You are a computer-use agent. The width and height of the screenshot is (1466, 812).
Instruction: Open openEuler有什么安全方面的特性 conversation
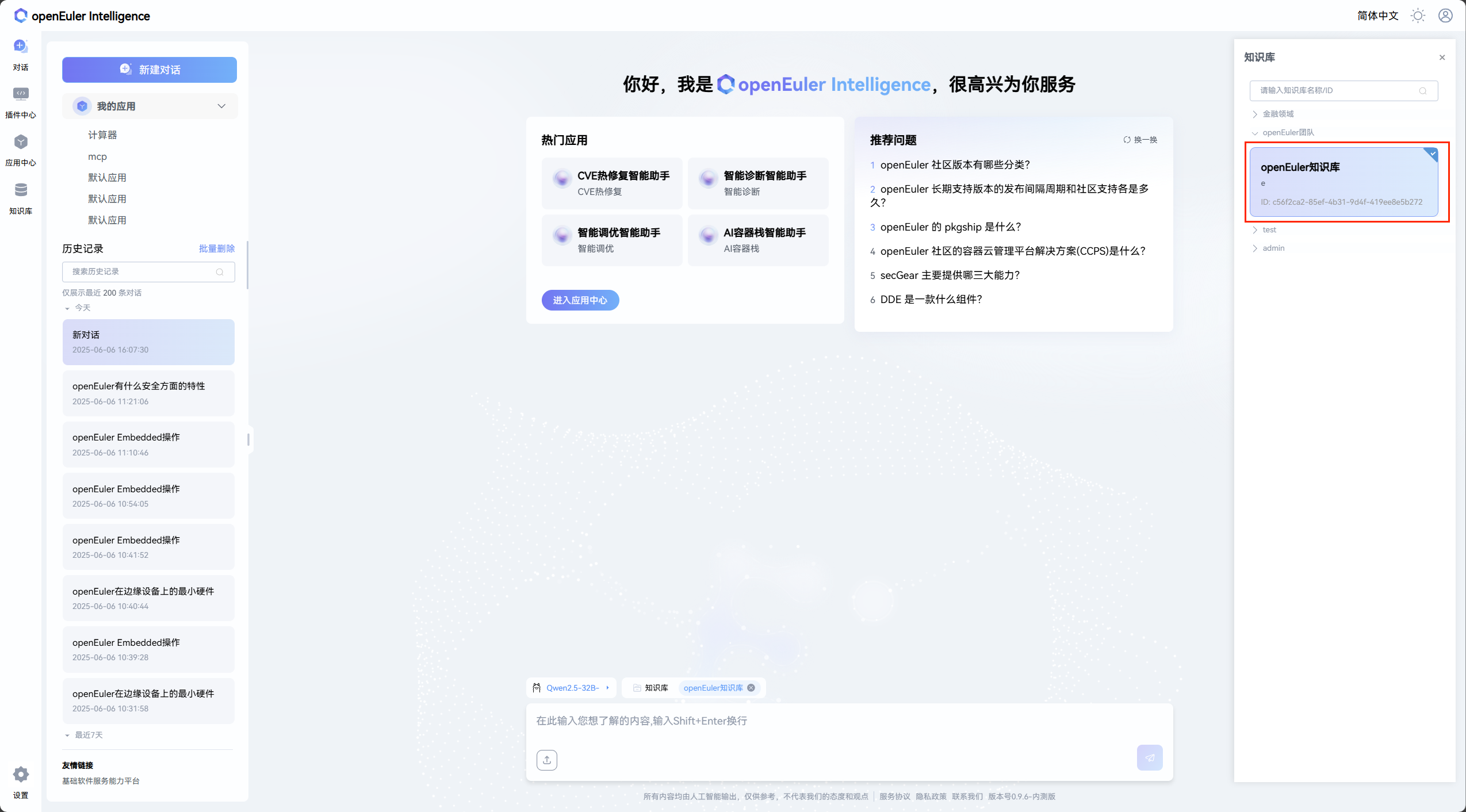point(148,393)
